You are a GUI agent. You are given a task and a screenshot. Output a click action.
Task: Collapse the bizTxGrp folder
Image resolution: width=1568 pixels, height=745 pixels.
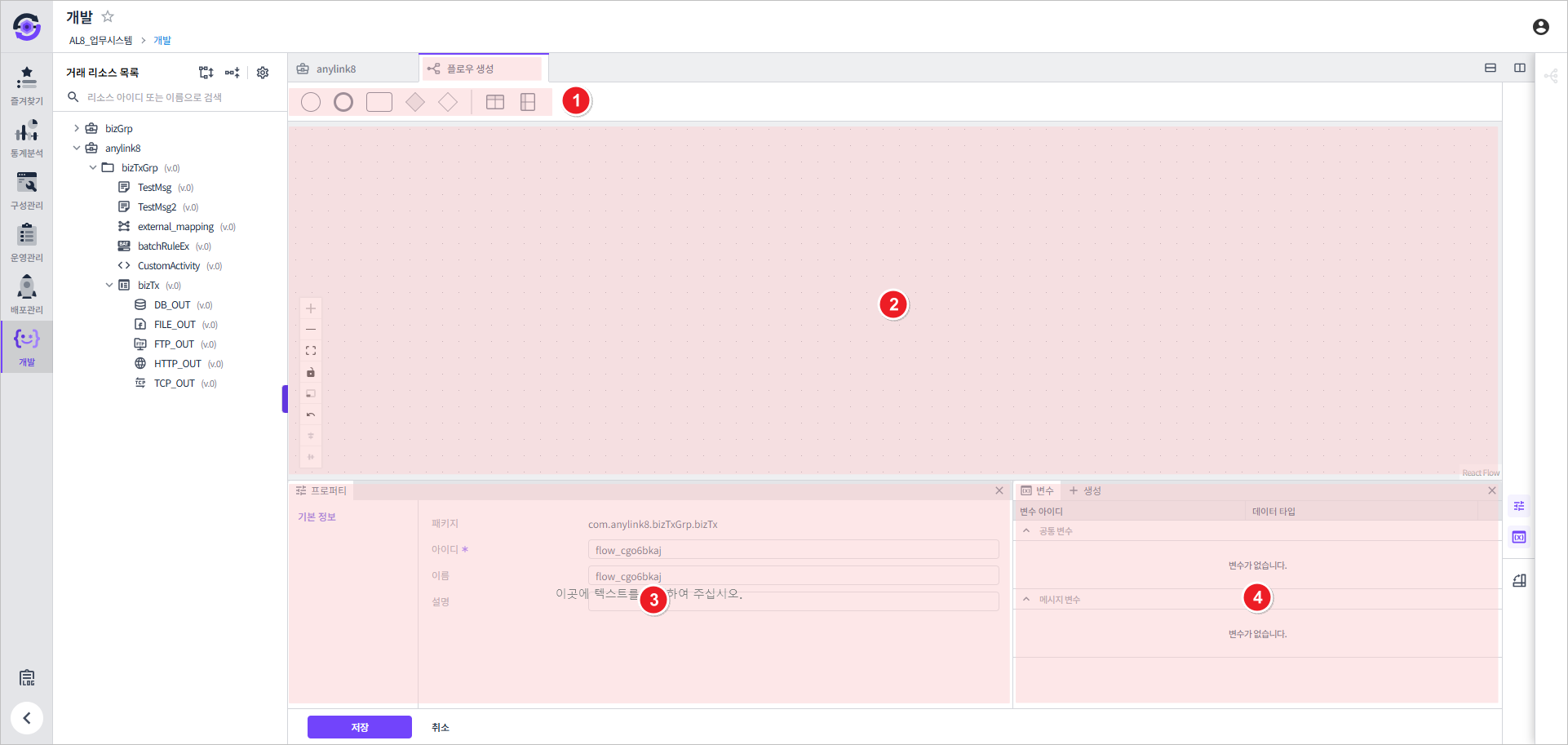pos(93,167)
